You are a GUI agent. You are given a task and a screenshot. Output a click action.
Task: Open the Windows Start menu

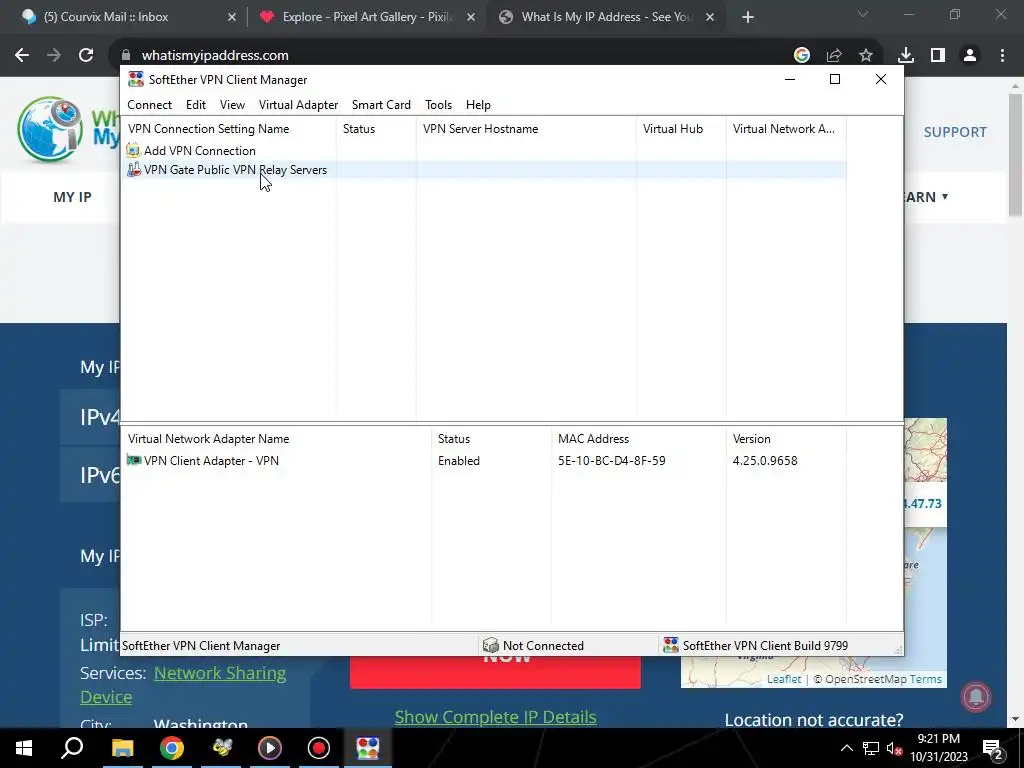24,748
